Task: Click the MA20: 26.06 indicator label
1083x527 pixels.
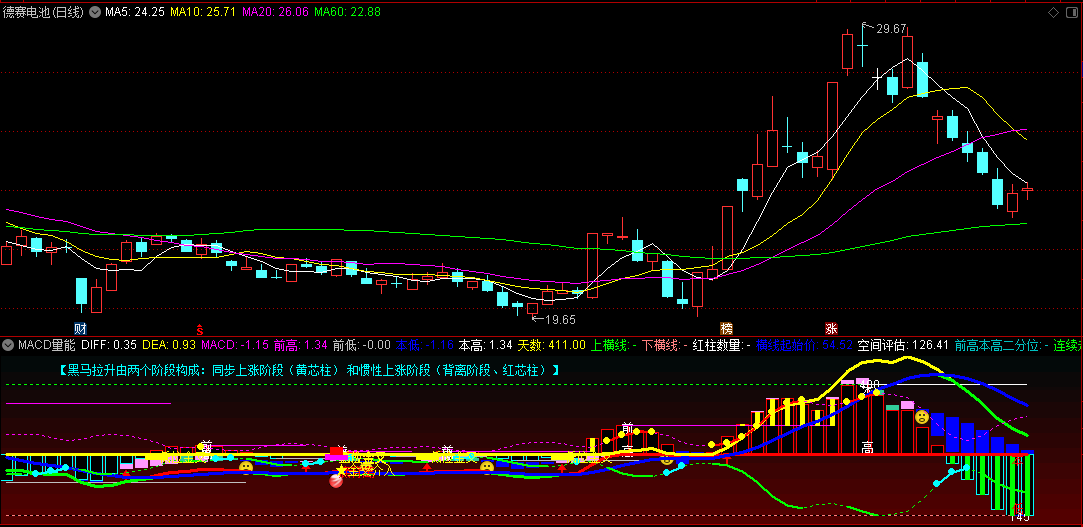Action: (276, 12)
